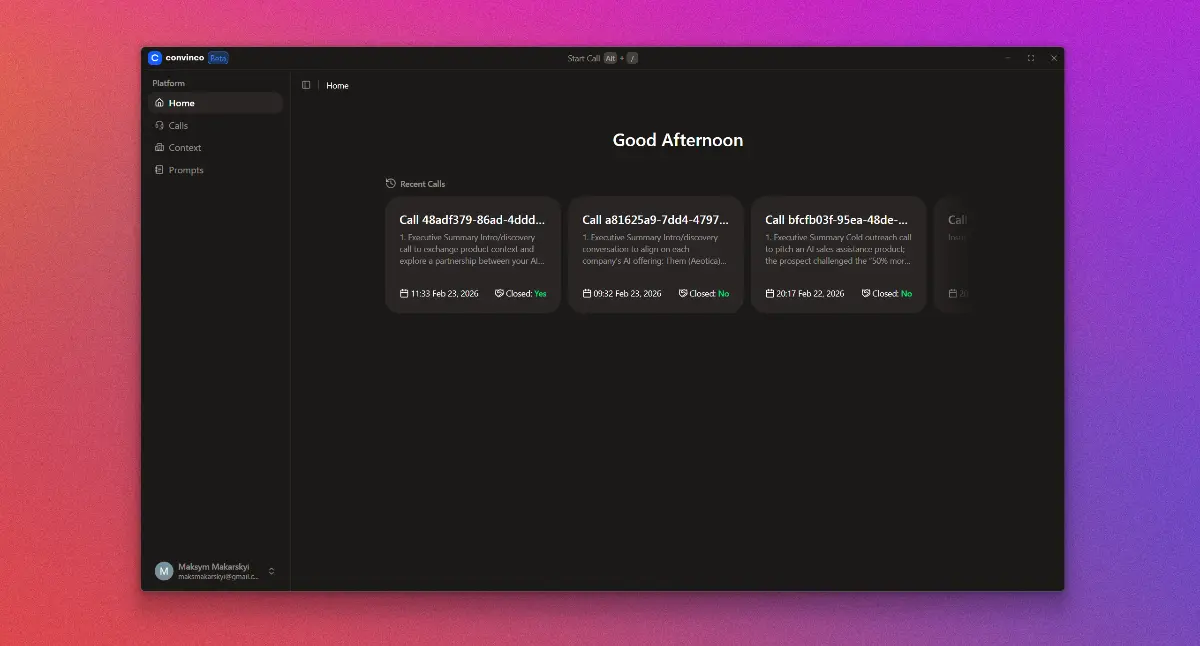Click the Home house icon in the sidebar

[160, 103]
